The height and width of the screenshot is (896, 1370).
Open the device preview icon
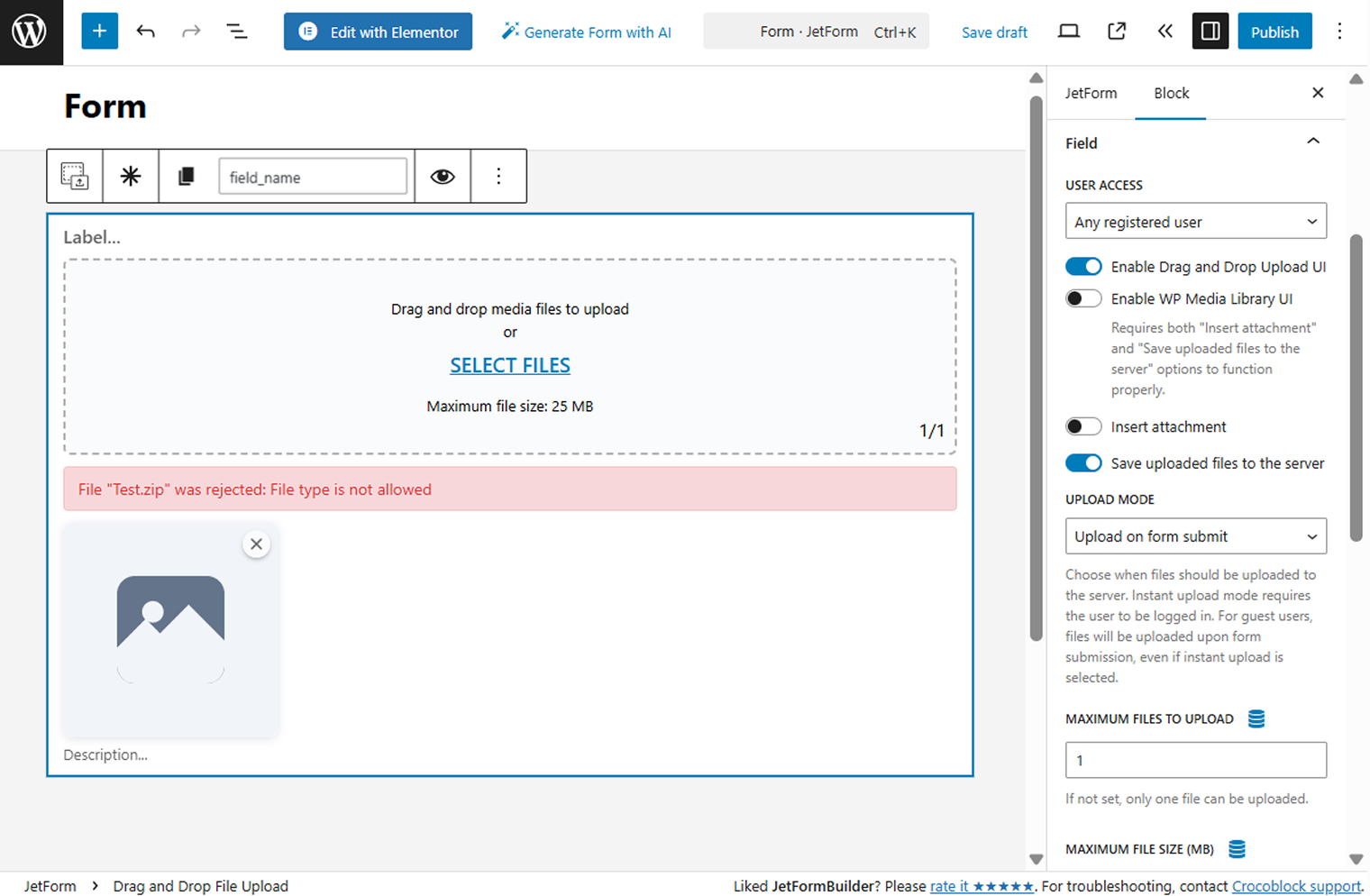click(x=1069, y=32)
